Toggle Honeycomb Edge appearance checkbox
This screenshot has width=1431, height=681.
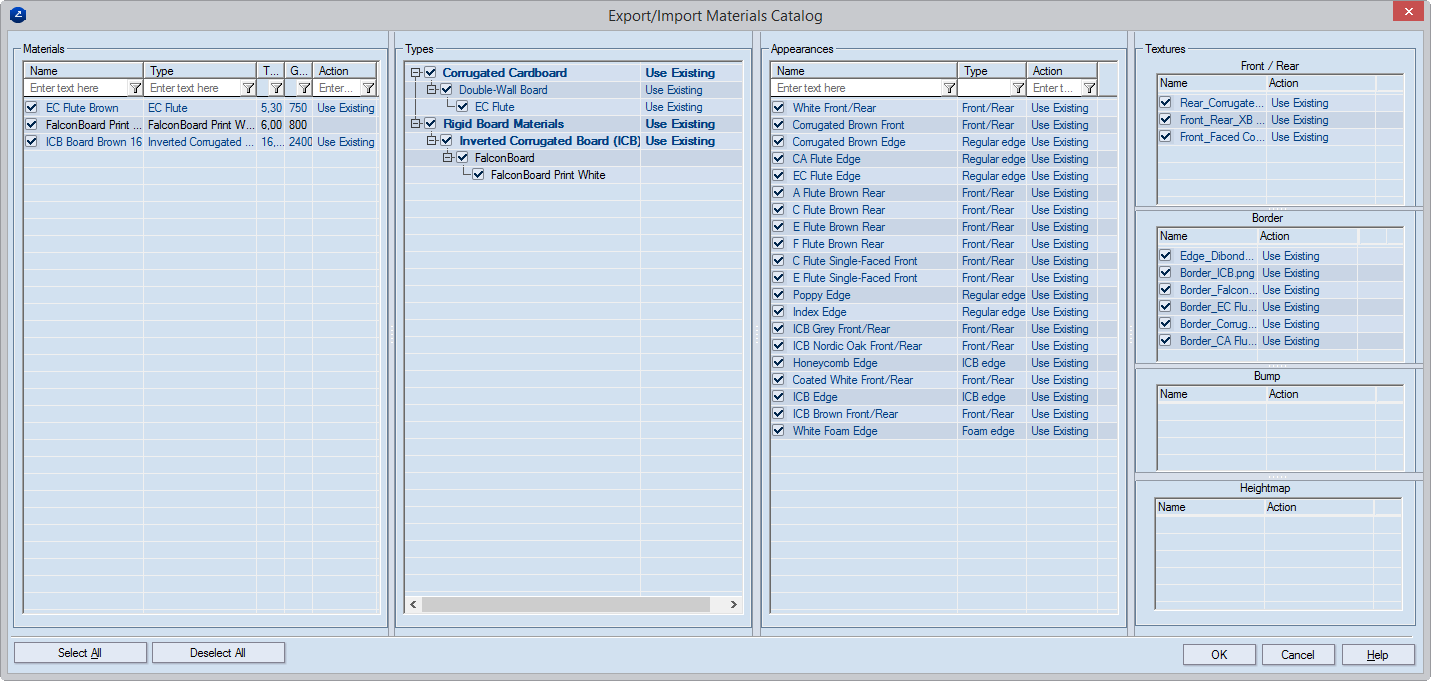click(x=778, y=363)
